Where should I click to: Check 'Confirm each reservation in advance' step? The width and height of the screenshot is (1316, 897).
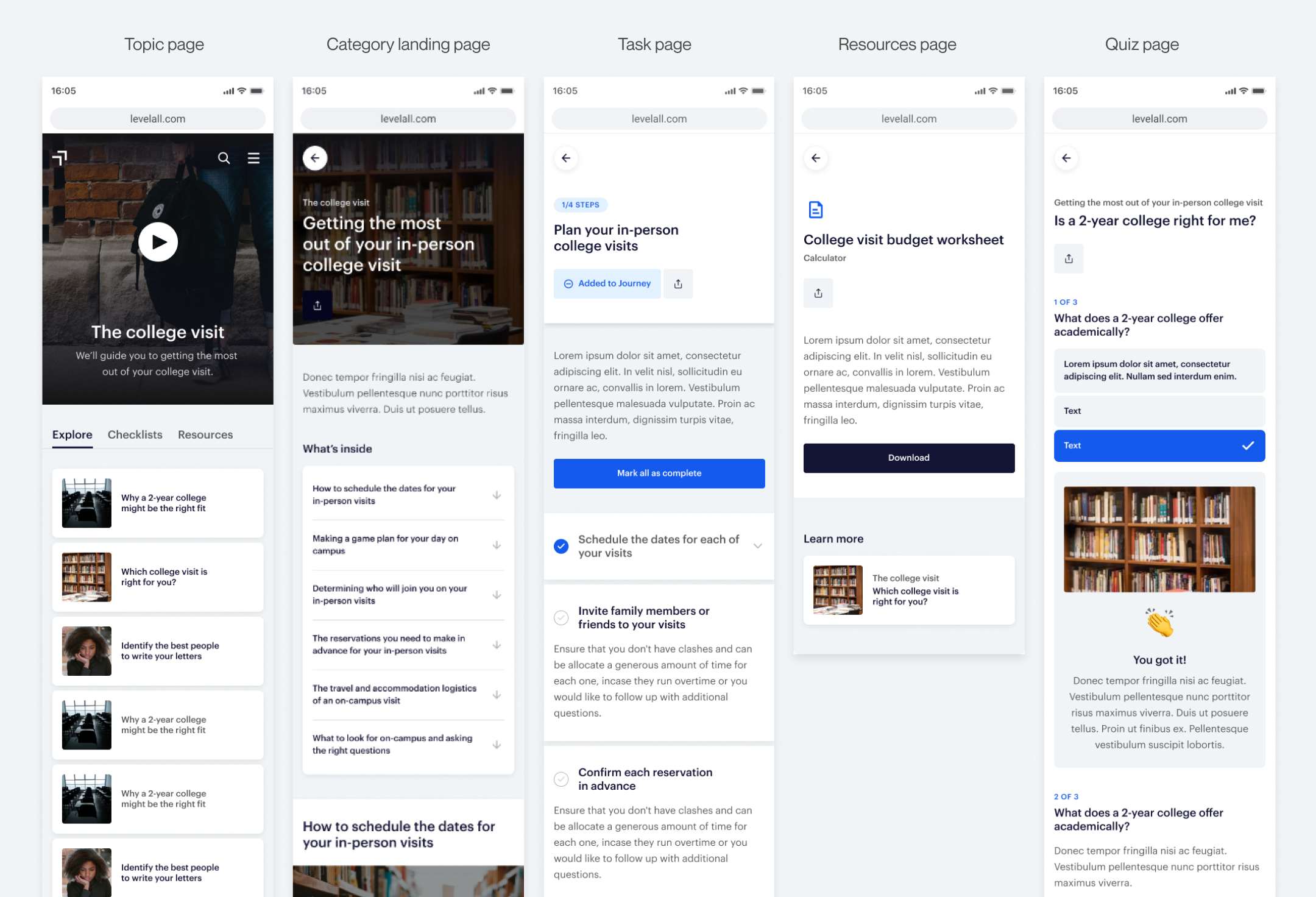561,779
